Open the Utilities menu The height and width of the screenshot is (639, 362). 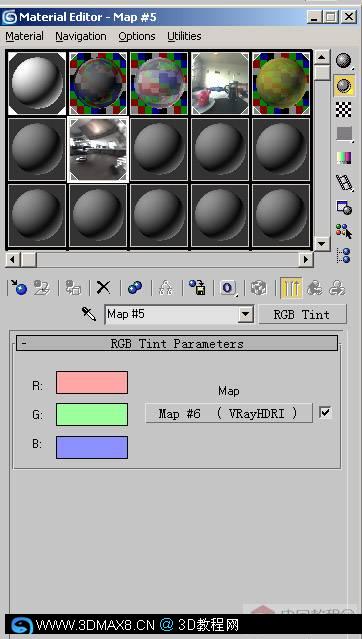click(184, 36)
